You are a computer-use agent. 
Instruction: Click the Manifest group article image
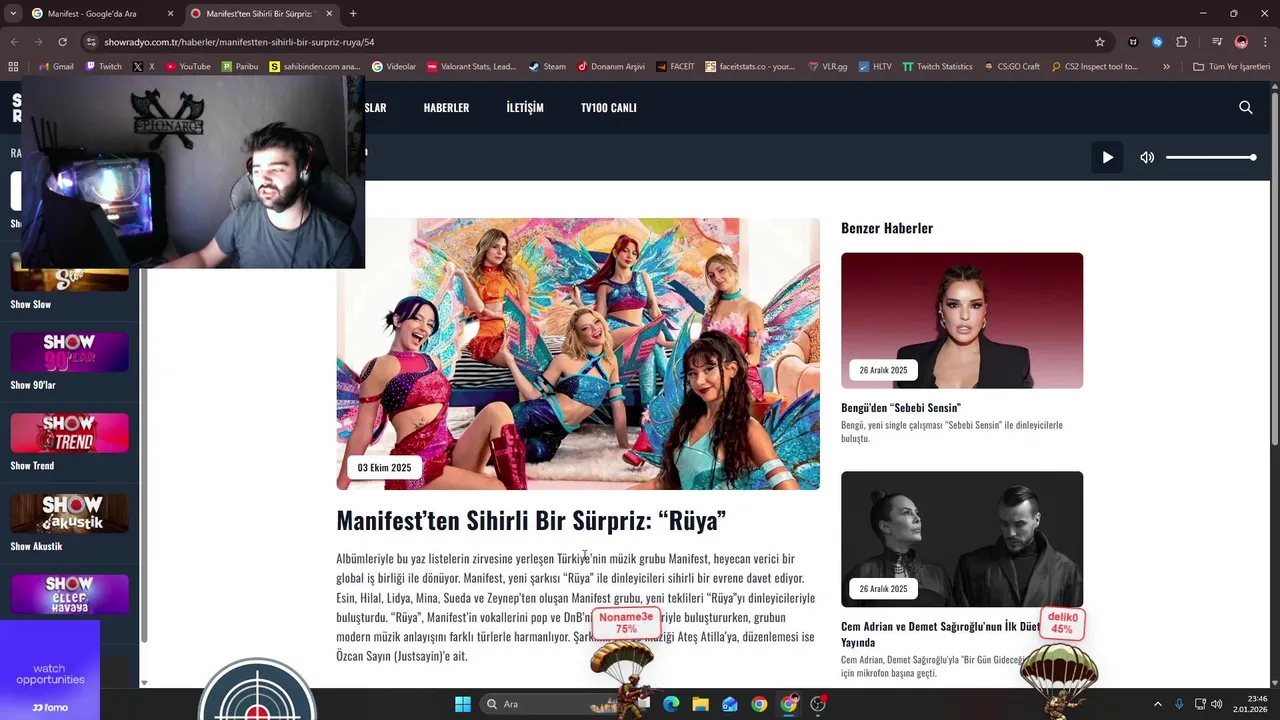pyautogui.click(x=578, y=354)
